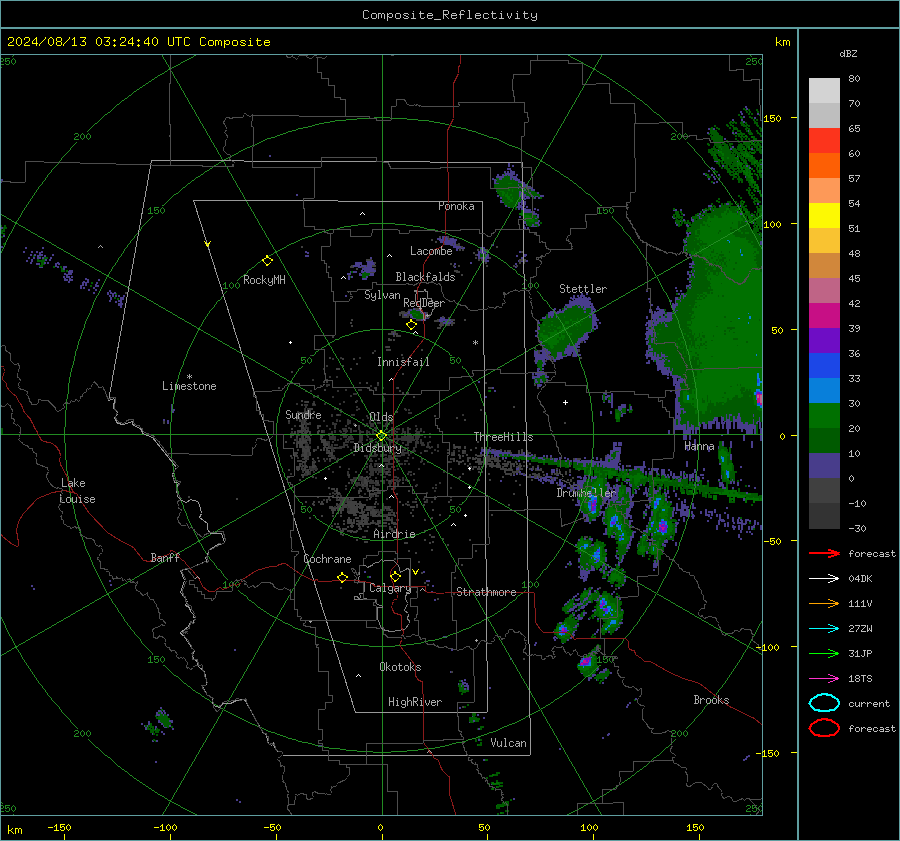Click the white 04DK arrow icon
Image resolution: width=900 pixels, height=841 pixels.
pos(824,578)
